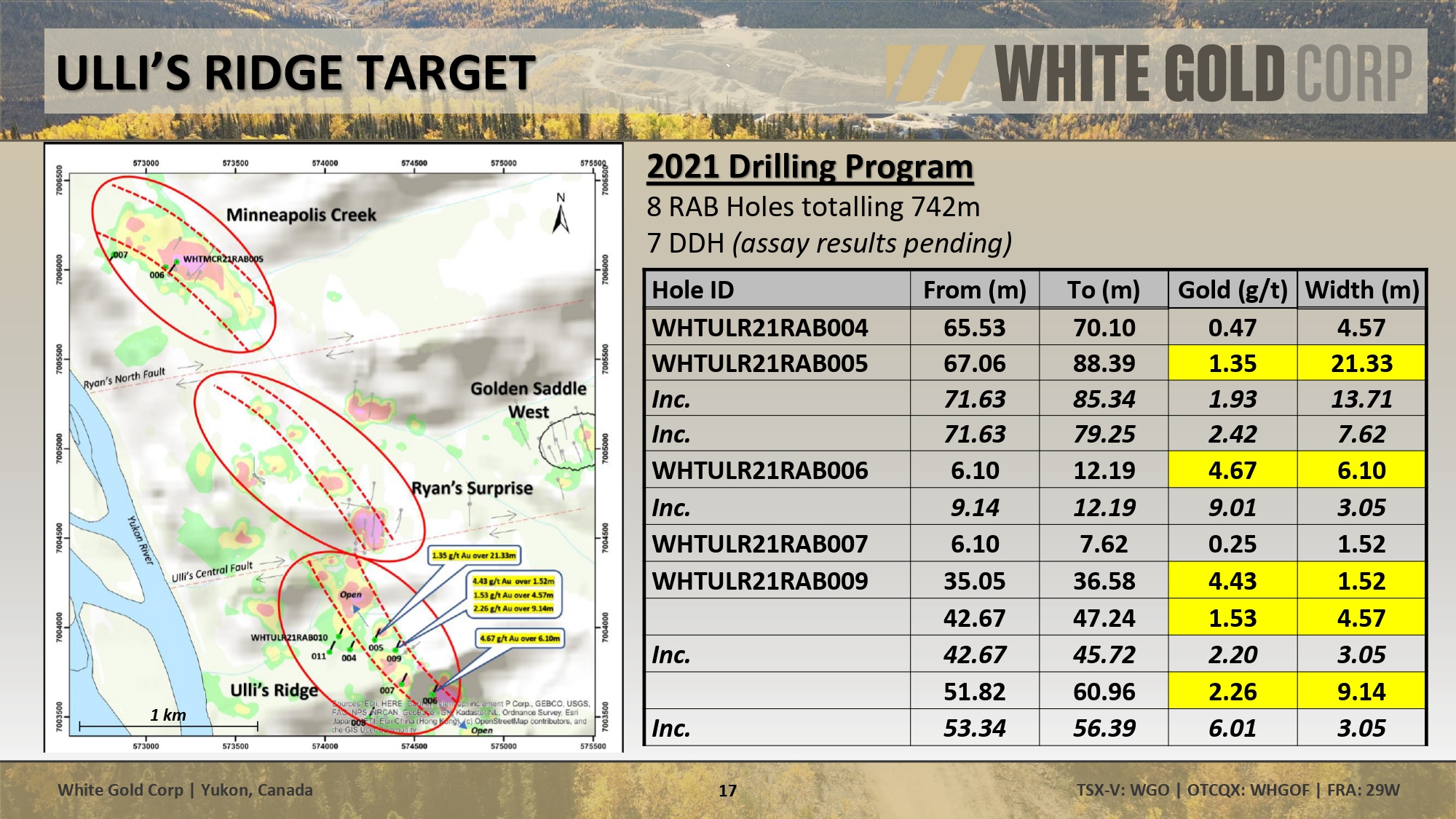Click the Minneapolis Creek map label
1456x819 pixels.
point(301,215)
